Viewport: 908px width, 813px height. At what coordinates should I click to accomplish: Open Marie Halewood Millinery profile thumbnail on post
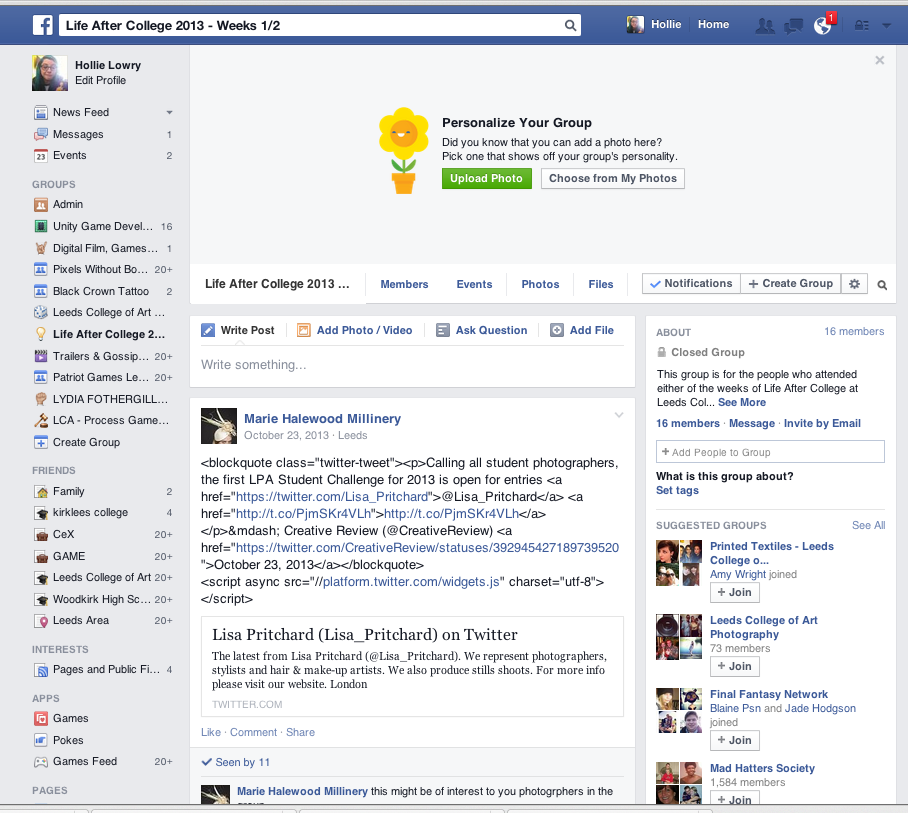(x=219, y=426)
